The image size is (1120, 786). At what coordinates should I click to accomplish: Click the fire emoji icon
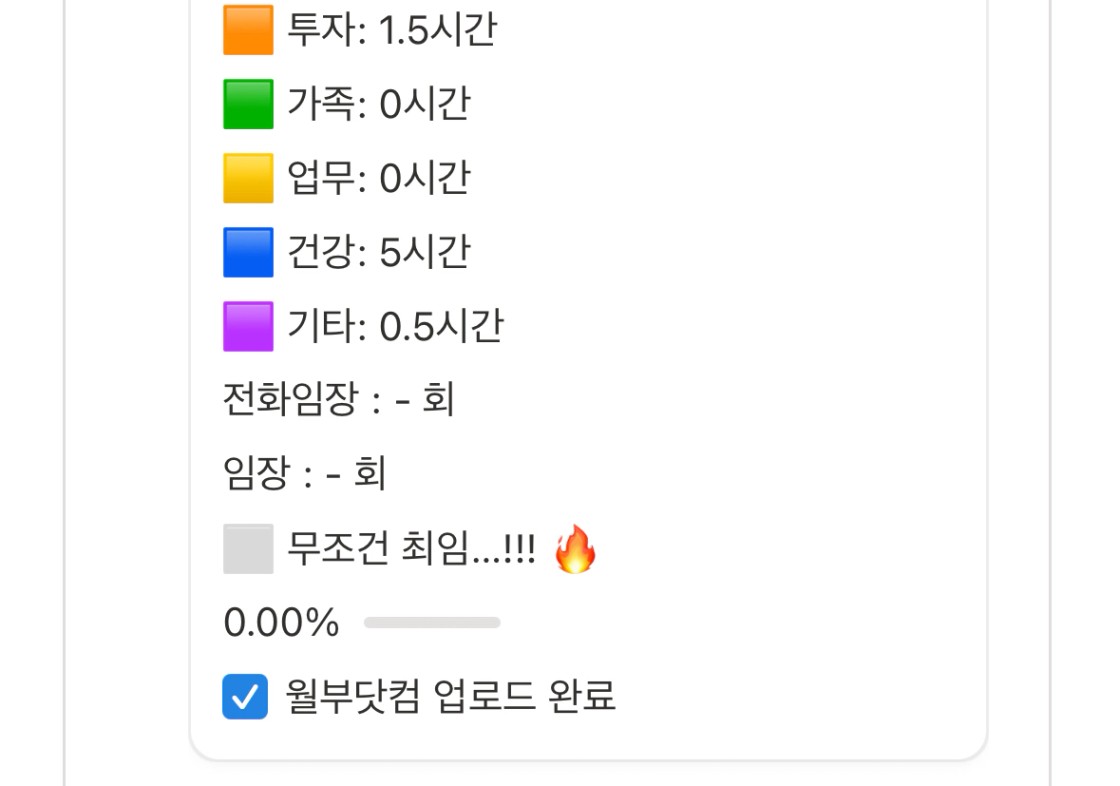(575, 549)
